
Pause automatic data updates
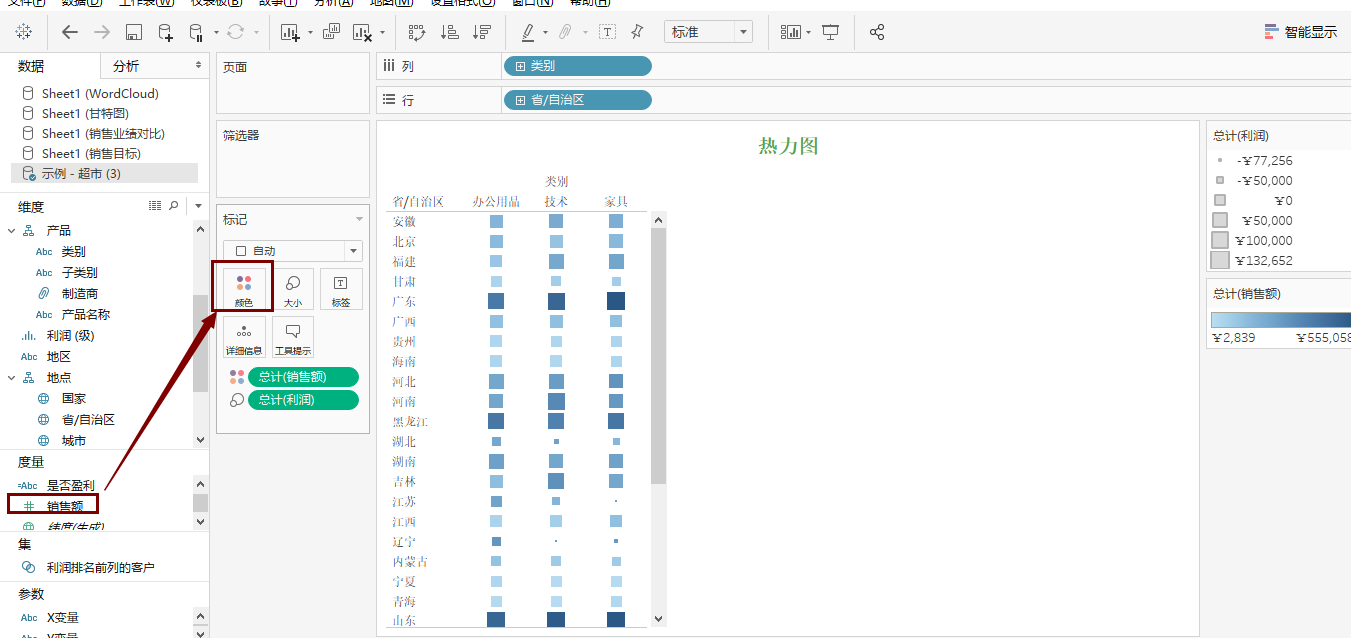click(197, 32)
